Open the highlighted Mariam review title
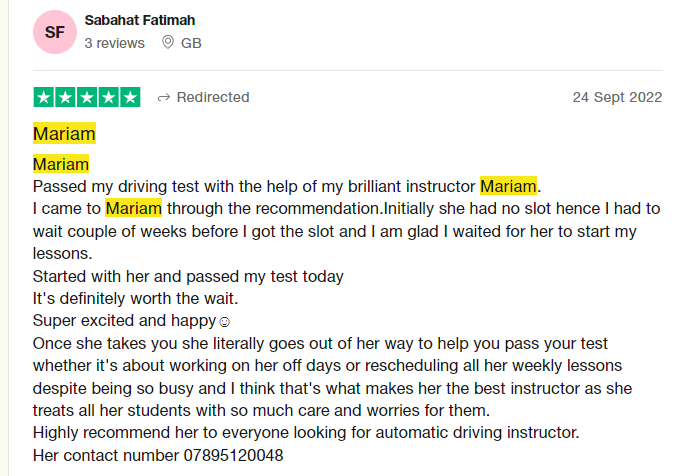Image resolution: width=675 pixels, height=476 pixels. [64, 133]
